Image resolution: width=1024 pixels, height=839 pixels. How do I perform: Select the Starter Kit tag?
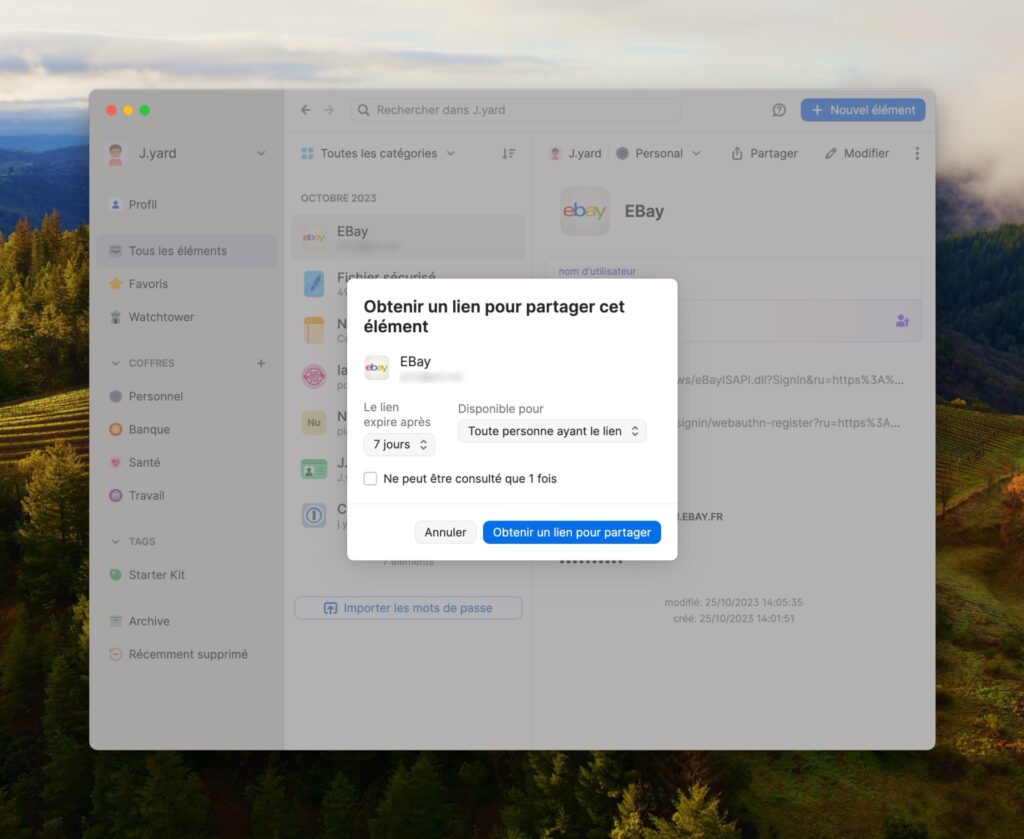tap(186, 575)
